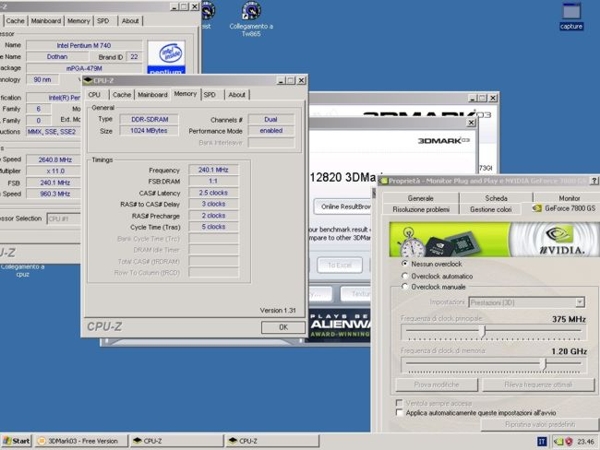This screenshot has width=600, height=450.
Task: Open the Processor Selection CPU #1 dropdown
Action: pyautogui.click(x=64, y=219)
